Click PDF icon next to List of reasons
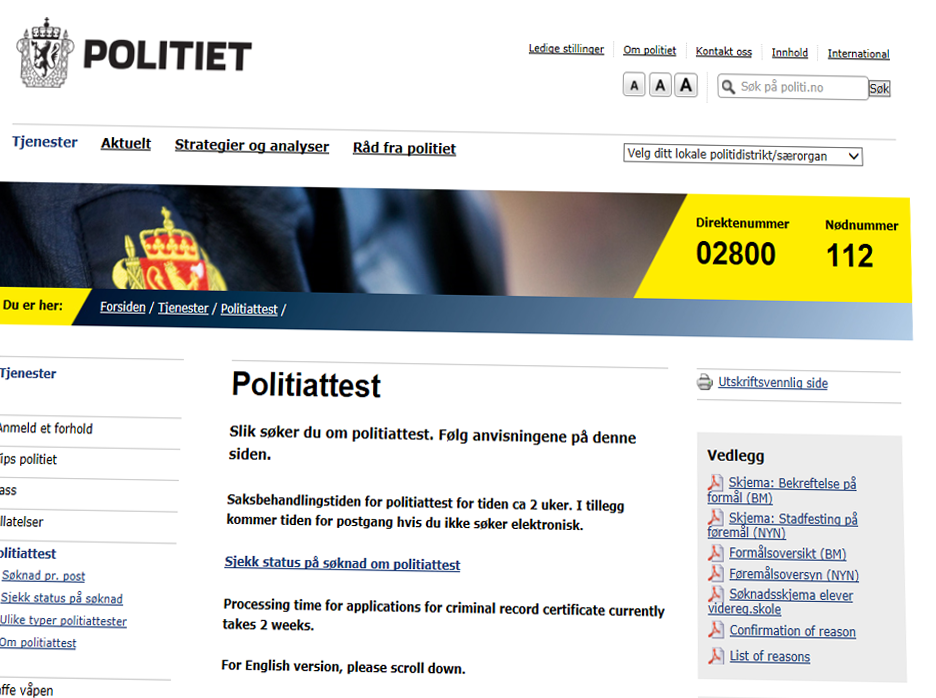The width and height of the screenshot is (936, 698). (715, 656)
